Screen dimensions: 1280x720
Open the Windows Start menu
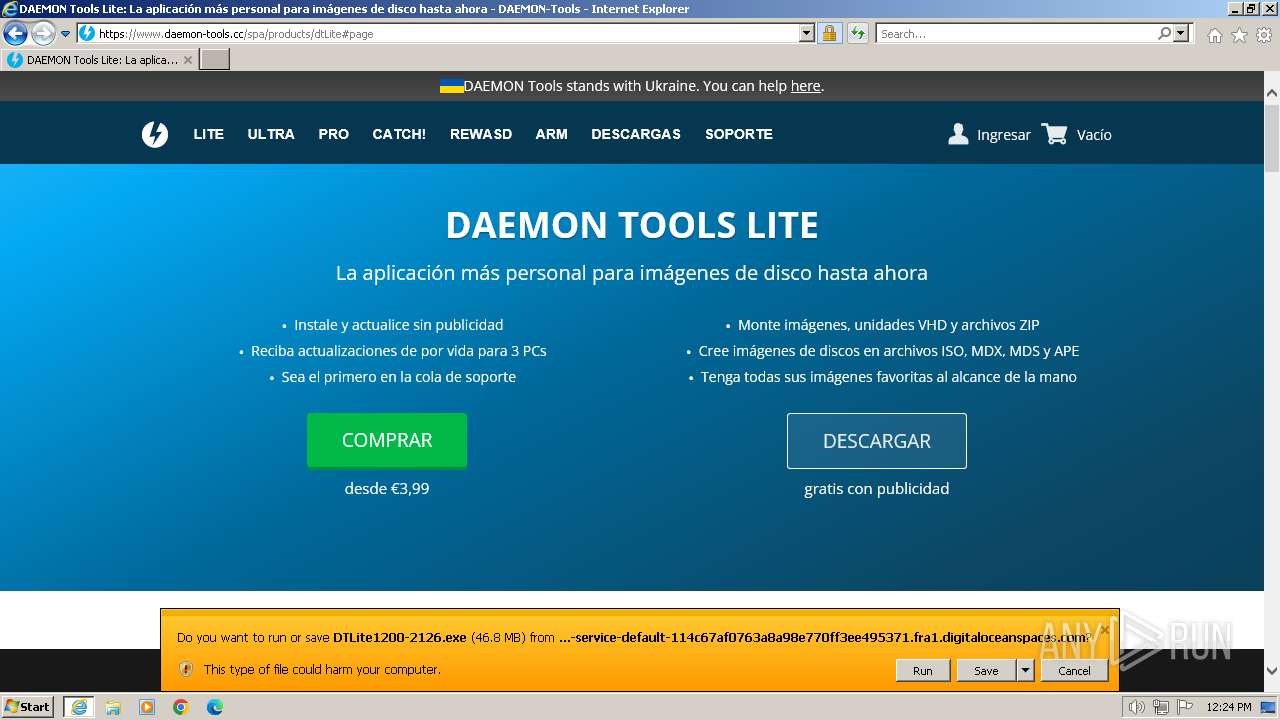coord(28,706)
